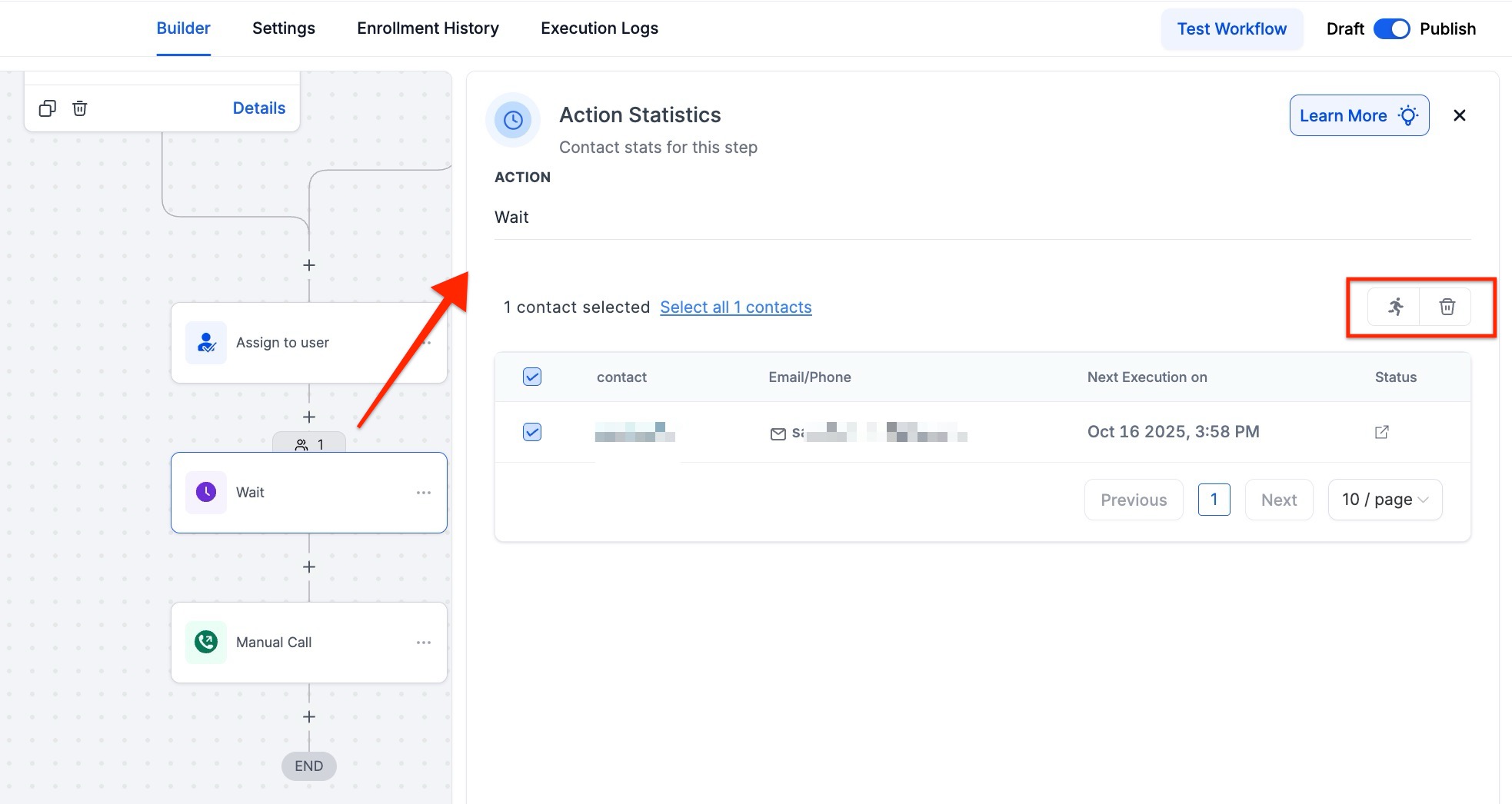Screen dimensions: 1512x804
Task: Click the Test Workflow button
Action: tap(1231, 29)
